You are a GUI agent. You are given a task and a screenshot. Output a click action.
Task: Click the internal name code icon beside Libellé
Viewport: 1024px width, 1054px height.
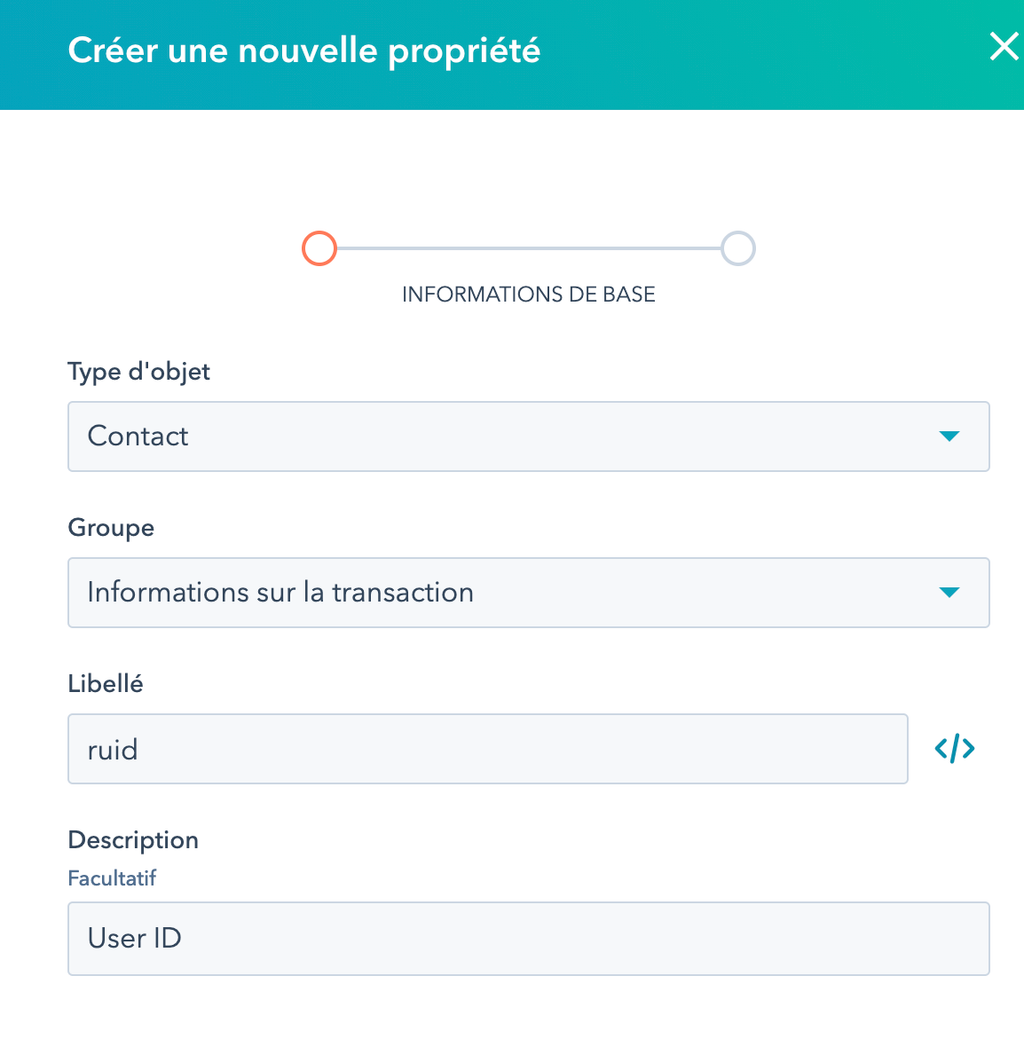(955, 749)
